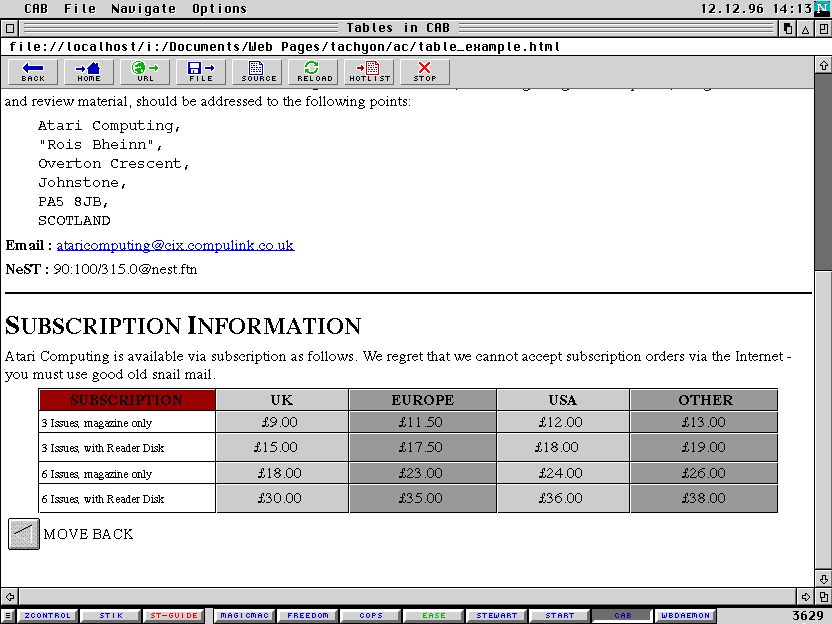Open the CAB menu
Screen dimensions: 832x624
pos(35,9)
